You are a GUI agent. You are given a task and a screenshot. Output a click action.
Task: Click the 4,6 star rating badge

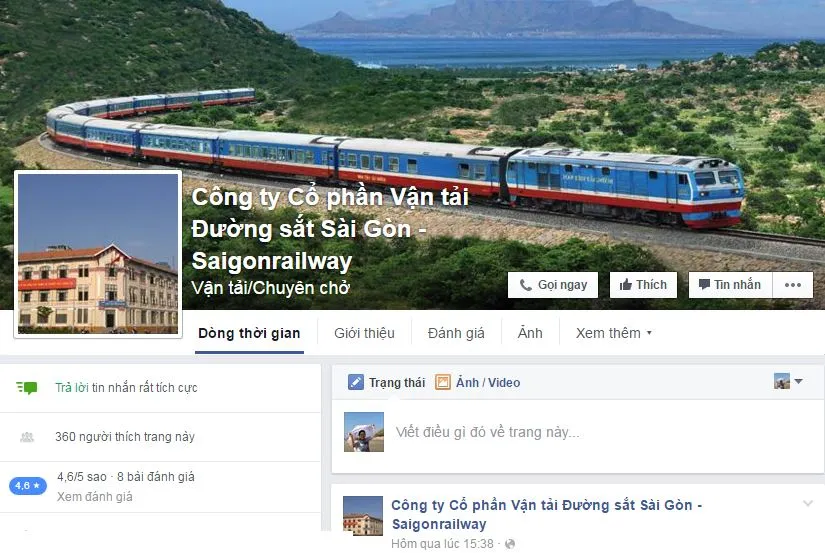point(28,485)
